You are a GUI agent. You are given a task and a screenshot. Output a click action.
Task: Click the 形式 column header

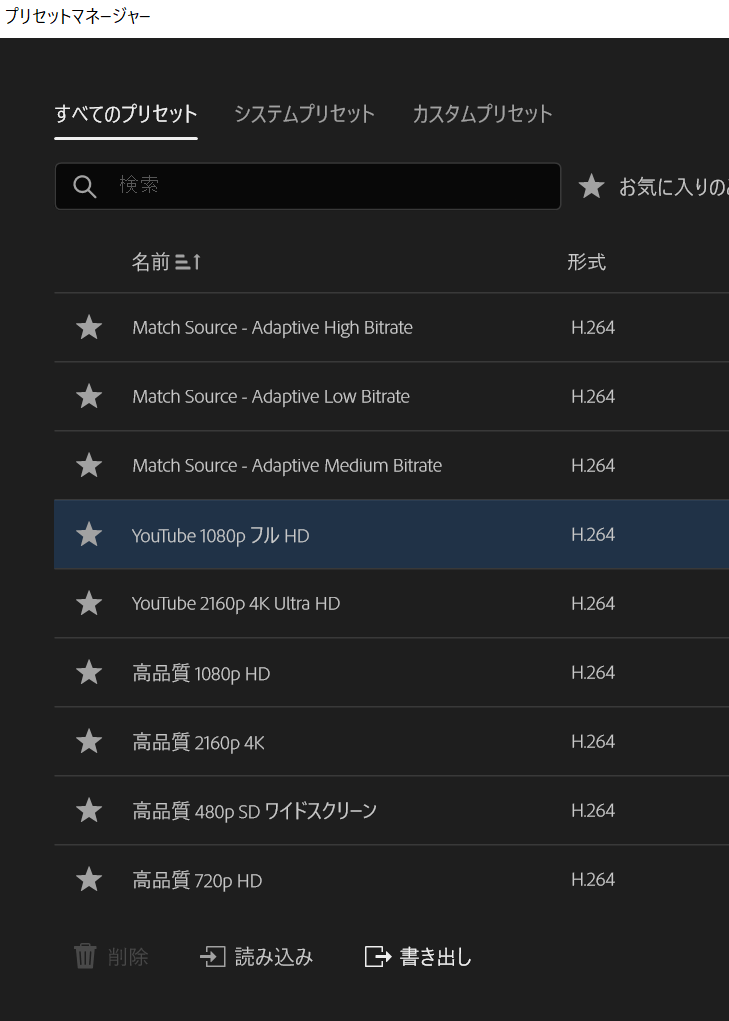point(586,262)
